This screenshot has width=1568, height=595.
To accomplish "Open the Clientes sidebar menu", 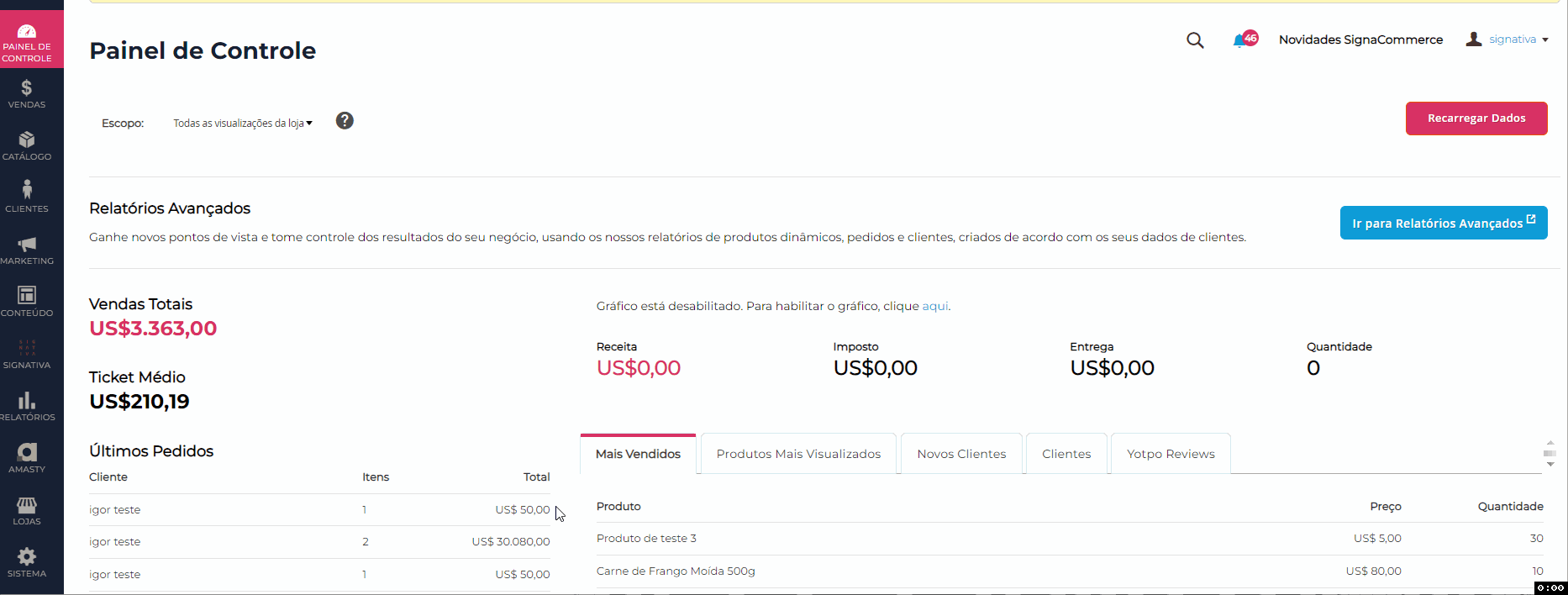I will point(27,198).
